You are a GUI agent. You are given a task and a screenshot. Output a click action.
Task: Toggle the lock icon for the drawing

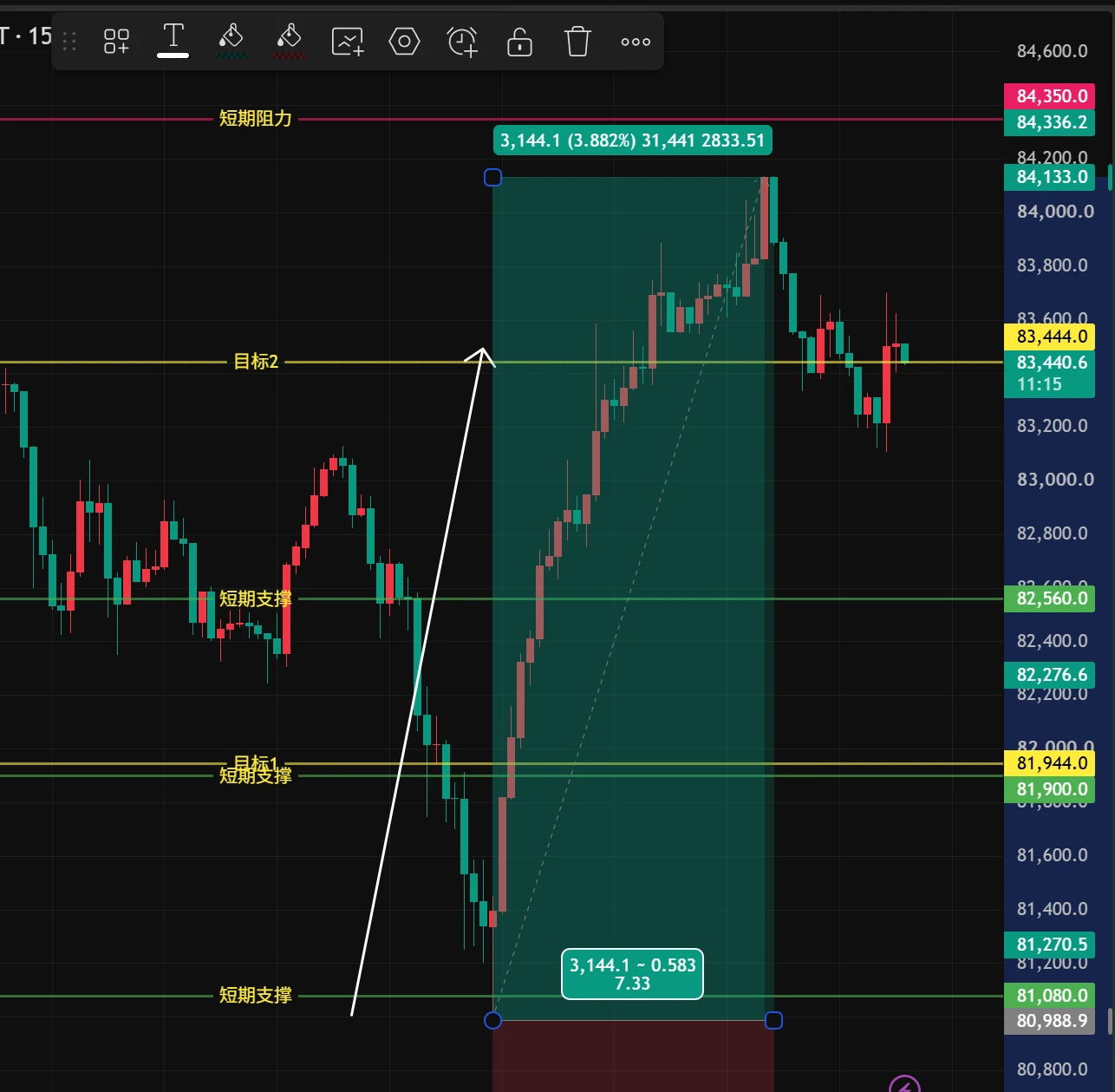click(x=519, y=41)
